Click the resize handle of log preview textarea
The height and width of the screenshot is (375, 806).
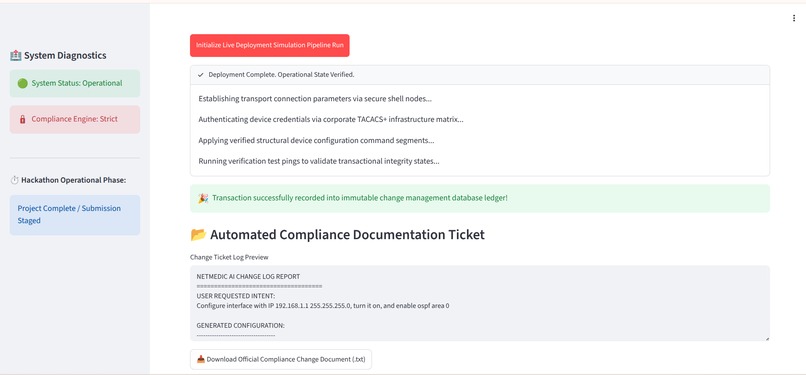767,338
